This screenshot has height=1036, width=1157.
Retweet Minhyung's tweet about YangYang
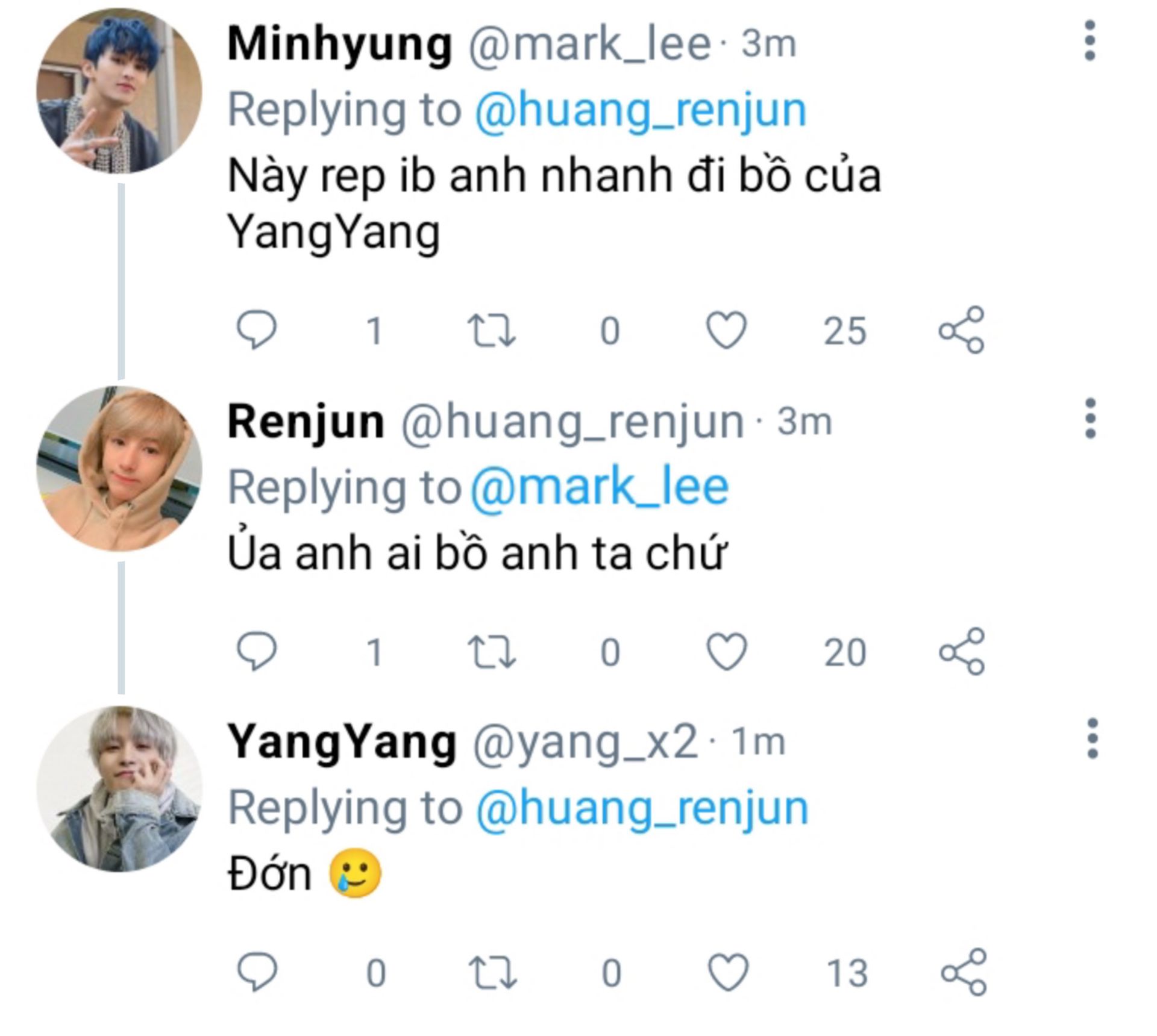pos(492,331)
